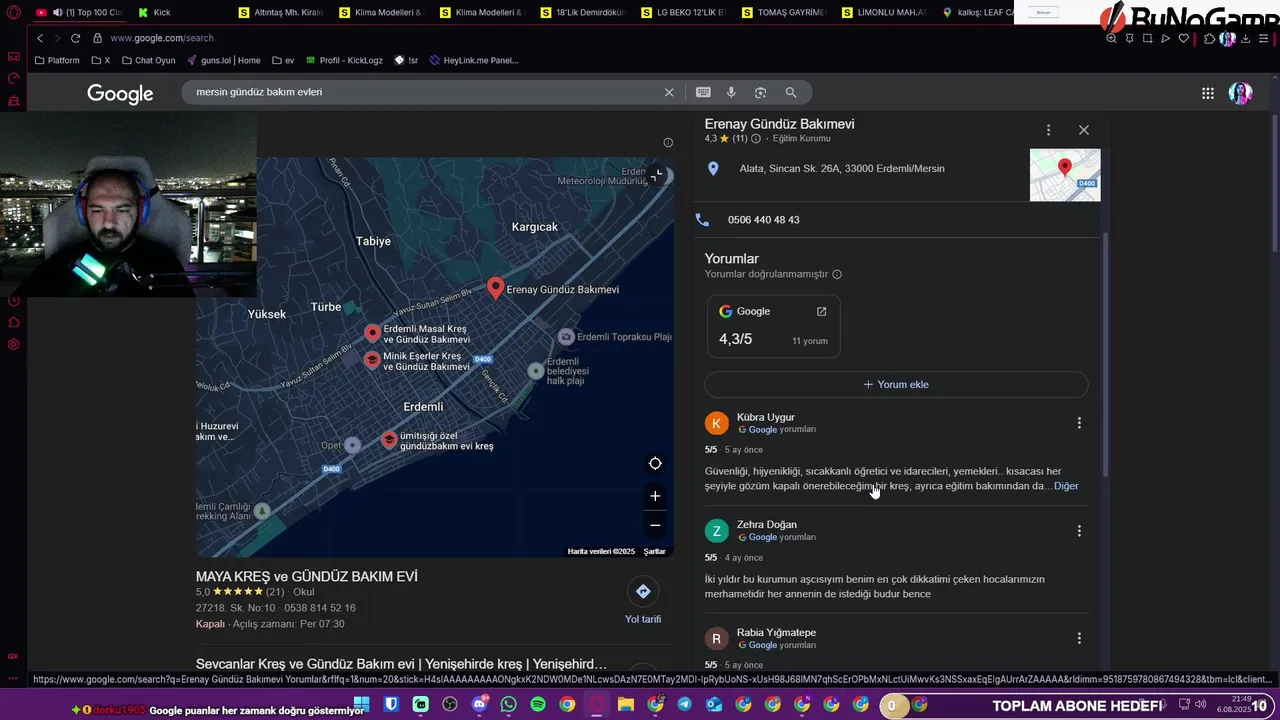The width and height of the screenshot is (1280, 720).
Task: Click the info icon beside rating count (11)
Action: click(756, 139)
